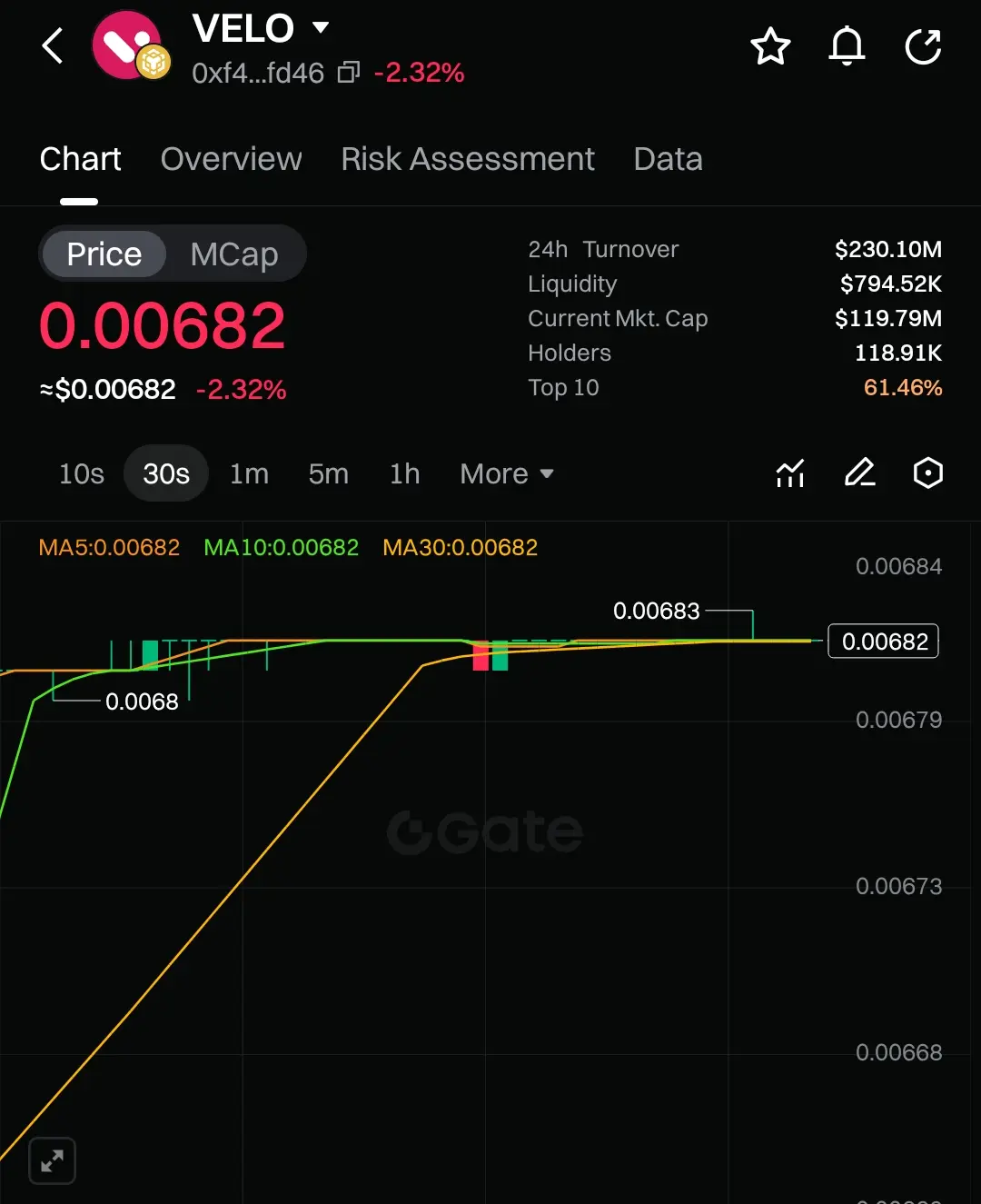Tap the large 0.00682 price value
The width and height of the screenshot is (981, 1204).
(163, 325)
